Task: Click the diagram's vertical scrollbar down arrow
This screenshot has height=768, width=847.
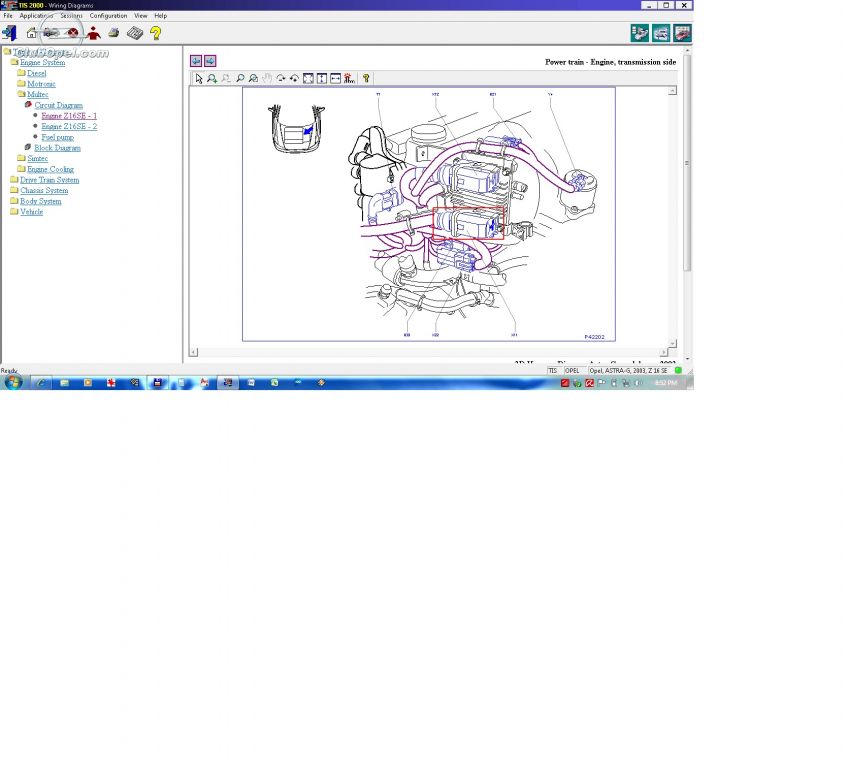Action: click(x=673, y=343)
